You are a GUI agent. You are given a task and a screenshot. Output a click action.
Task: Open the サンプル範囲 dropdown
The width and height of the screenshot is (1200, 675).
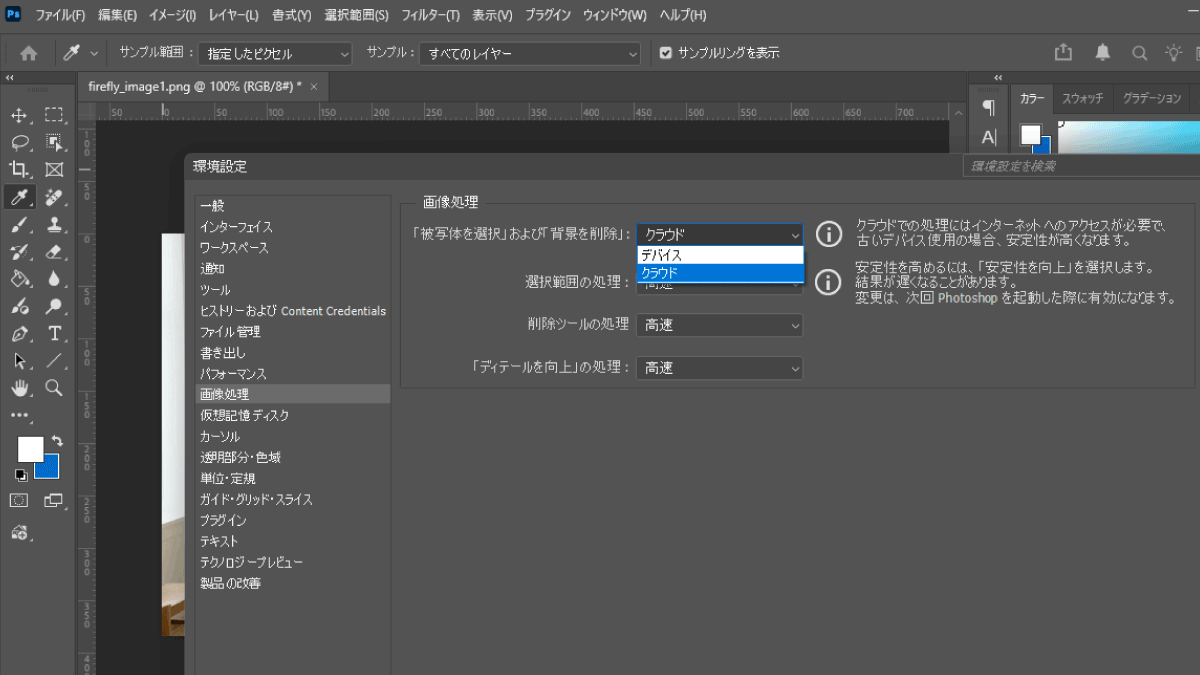click(275, 53)
